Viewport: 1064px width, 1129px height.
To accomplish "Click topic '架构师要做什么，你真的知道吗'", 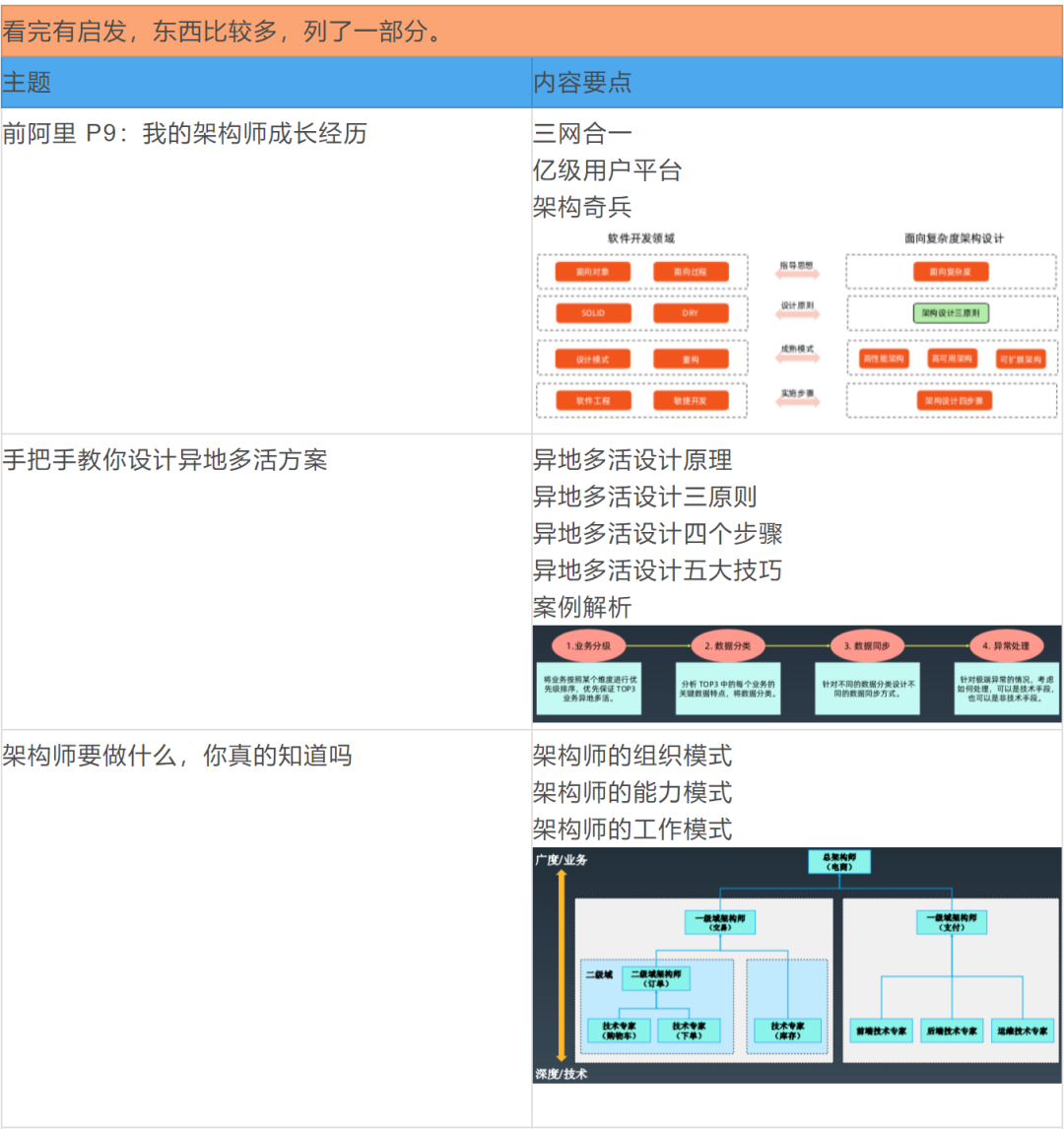I will 177,756.
